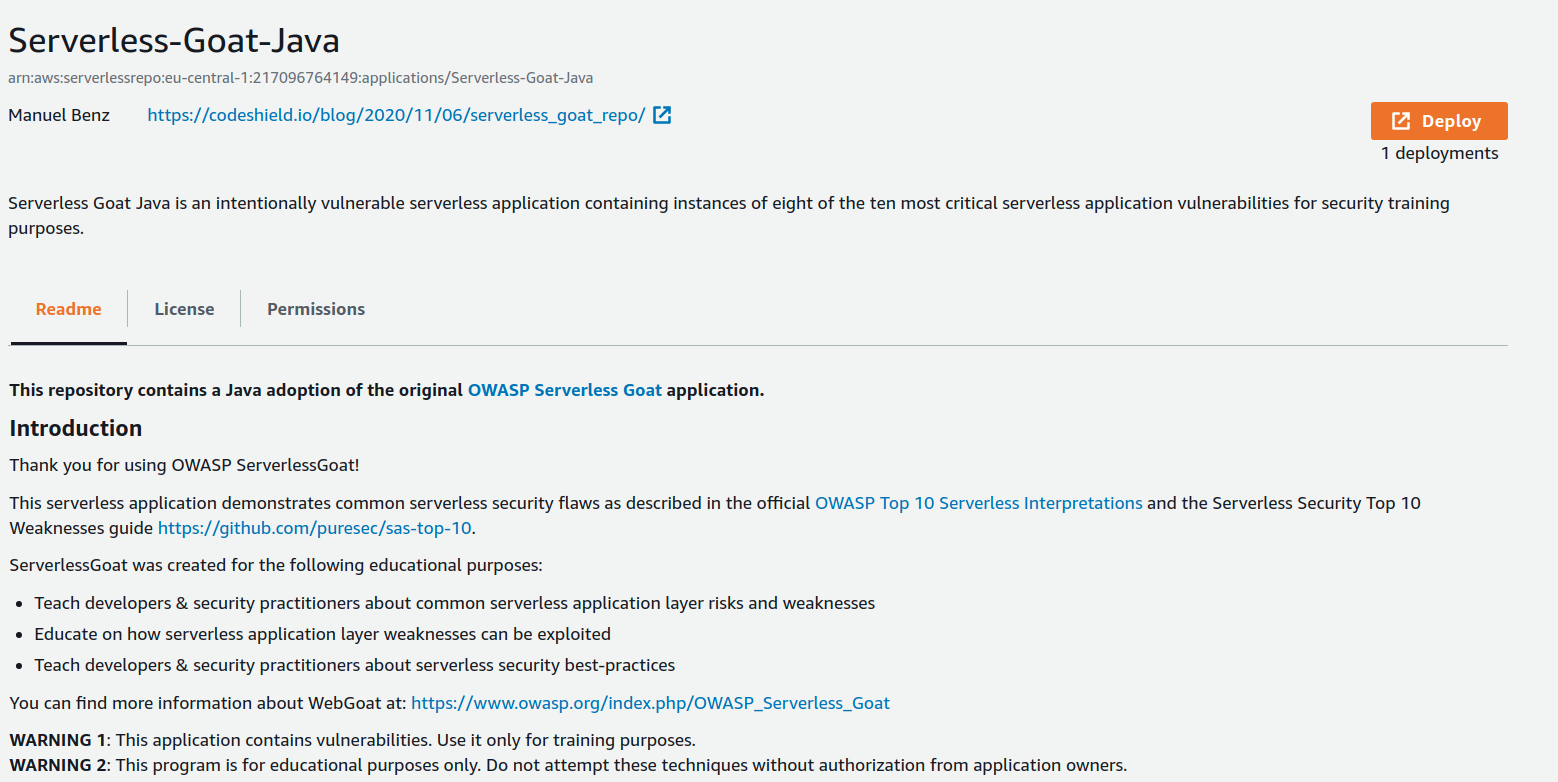
Task: Click the Introduction heading
Action: tap(75, 427)
